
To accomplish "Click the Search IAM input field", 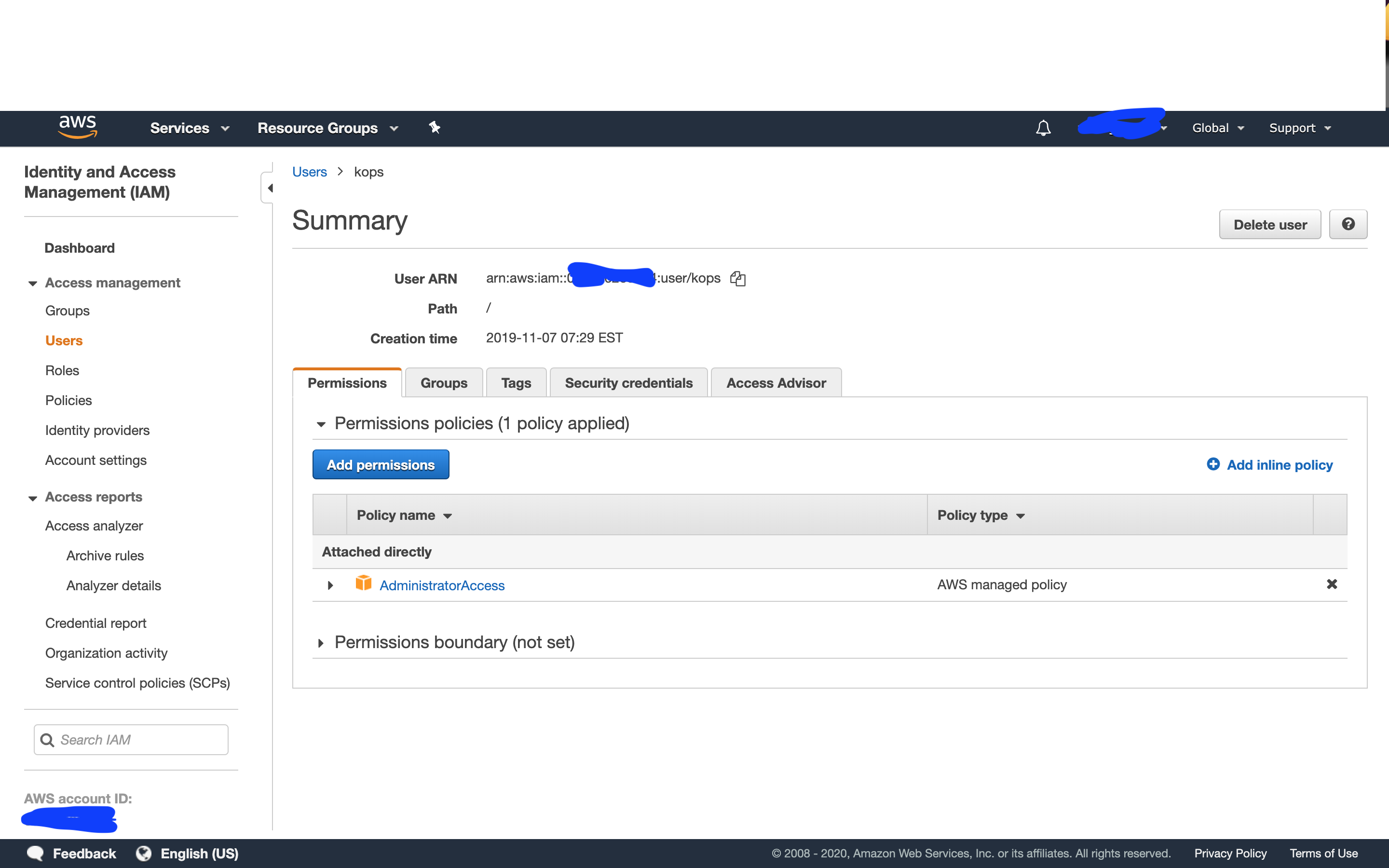I will (131, 740).
